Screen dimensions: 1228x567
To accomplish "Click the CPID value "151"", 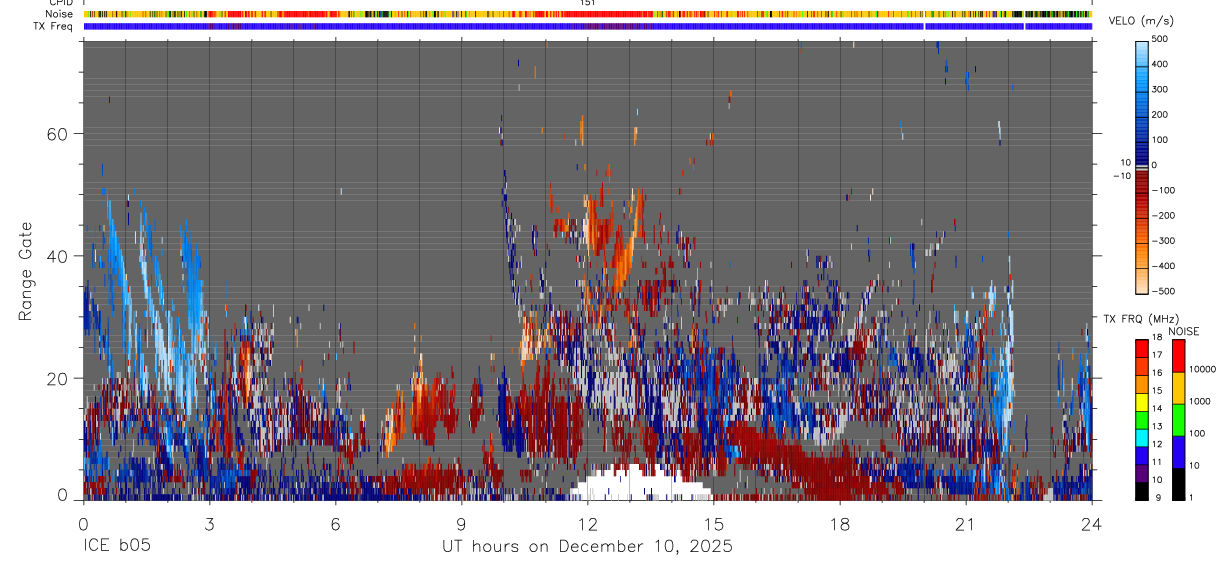I will [x=587, y=3].
